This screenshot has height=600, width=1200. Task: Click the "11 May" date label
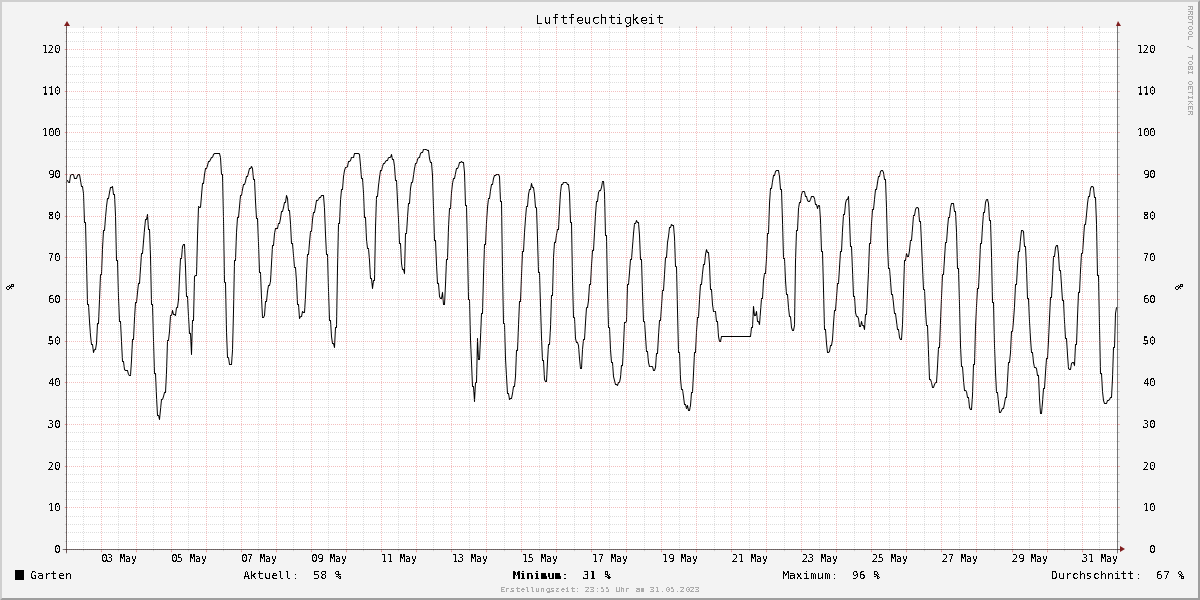click(399, 558)
